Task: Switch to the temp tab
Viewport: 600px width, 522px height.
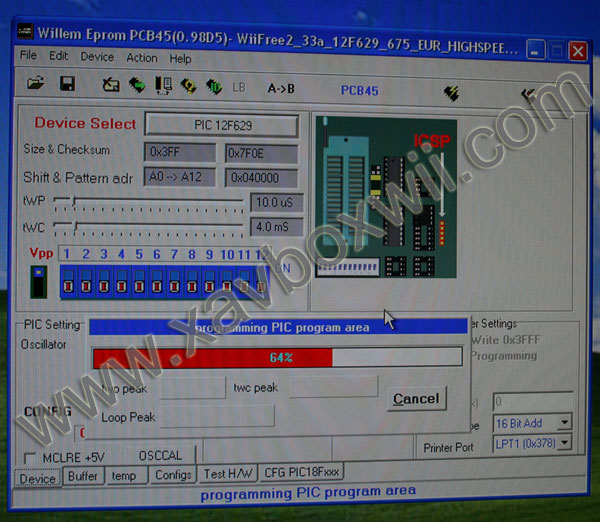Action: click(x=126, y=475)
